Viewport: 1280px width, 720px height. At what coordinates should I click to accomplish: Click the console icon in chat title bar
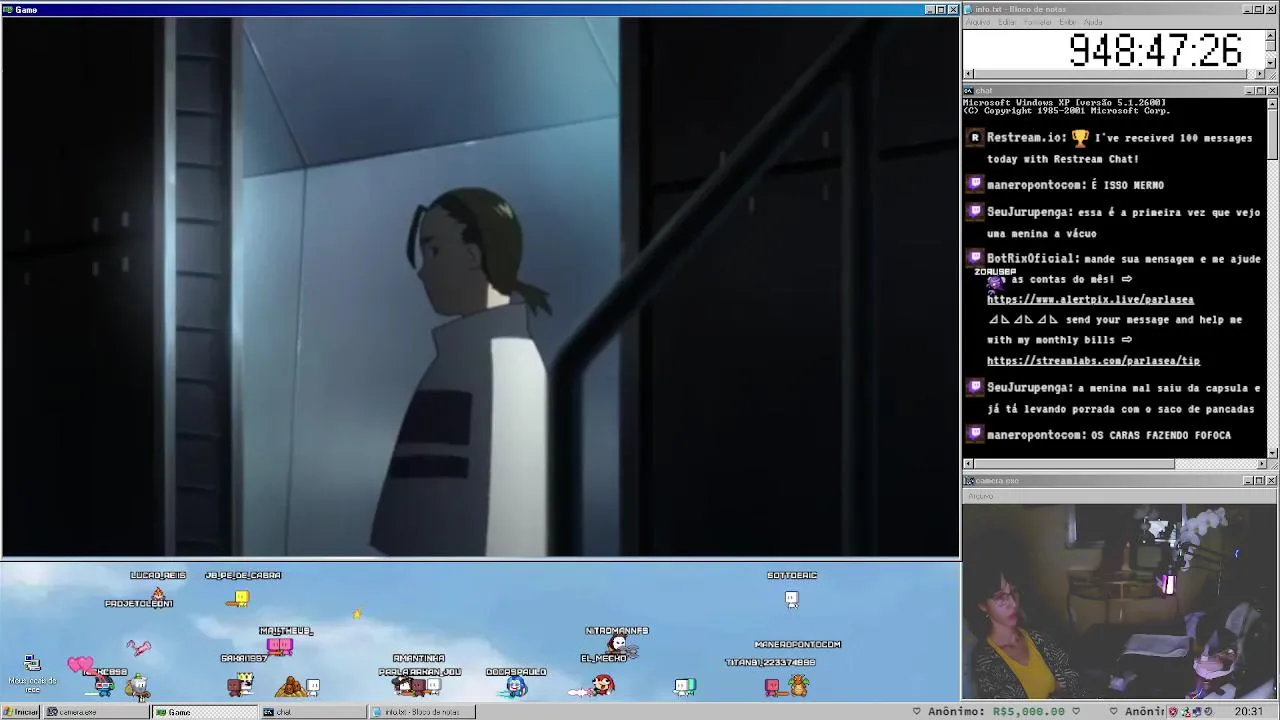click(x=969, y=91)
